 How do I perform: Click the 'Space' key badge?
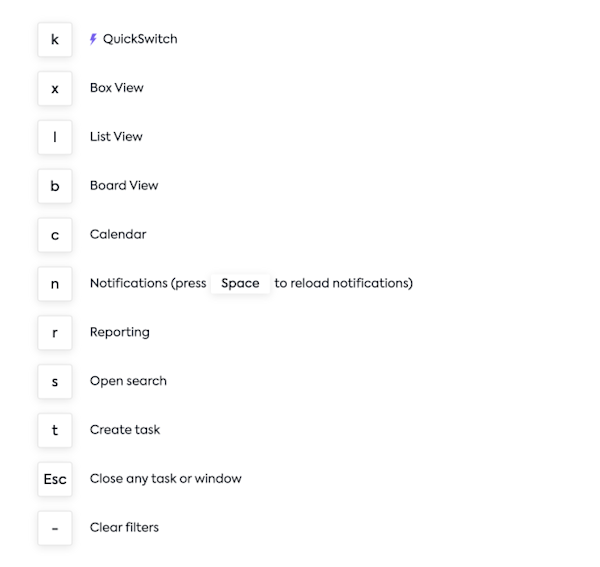coord(240,284)
